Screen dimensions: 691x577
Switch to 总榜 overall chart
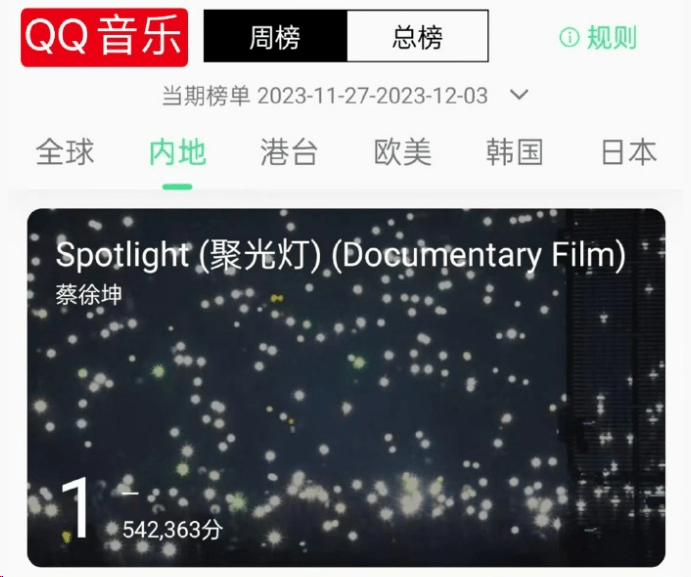(x=418, y=36)
